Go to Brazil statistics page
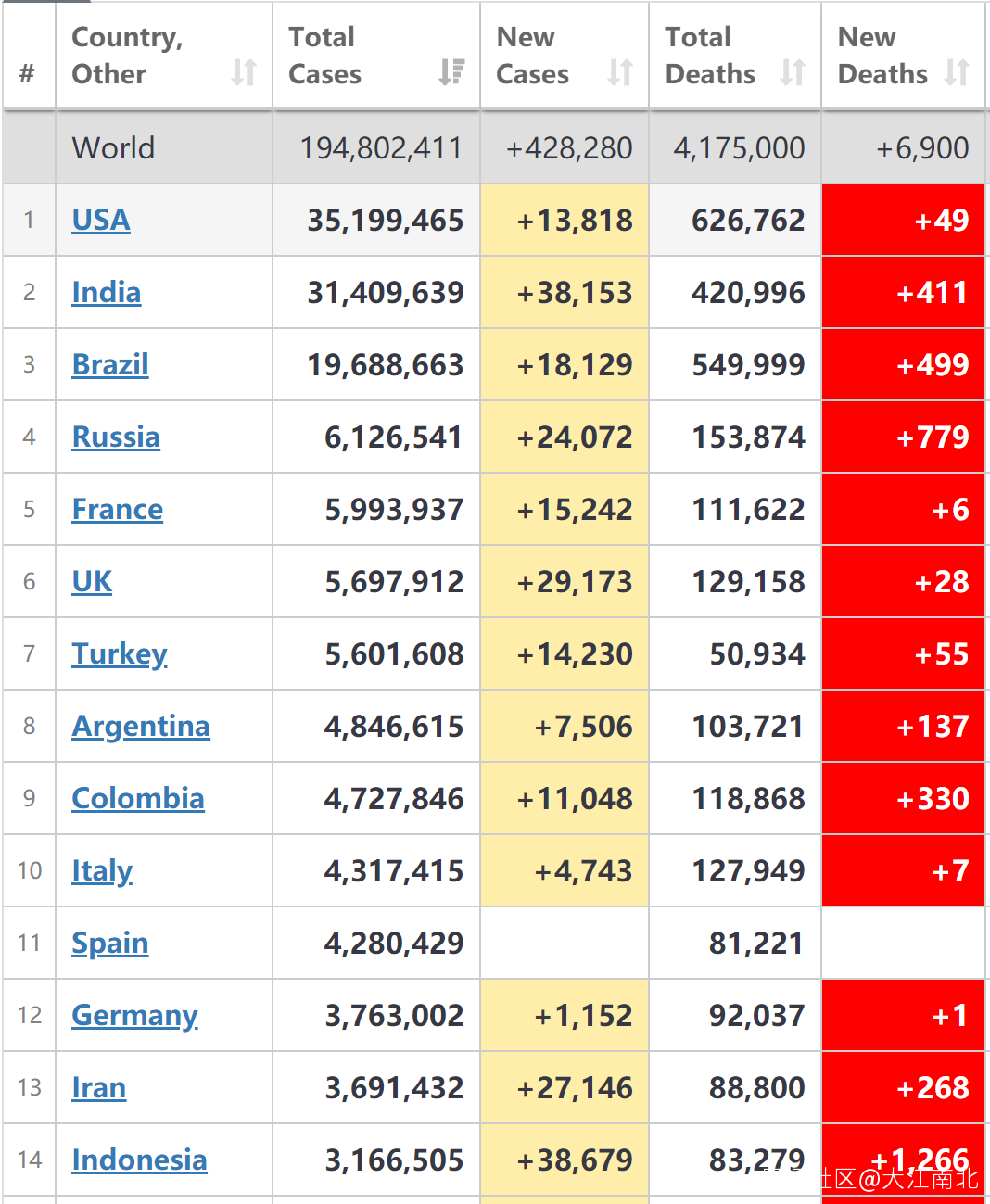This screenshot has width=990, height=1204. 110,364
